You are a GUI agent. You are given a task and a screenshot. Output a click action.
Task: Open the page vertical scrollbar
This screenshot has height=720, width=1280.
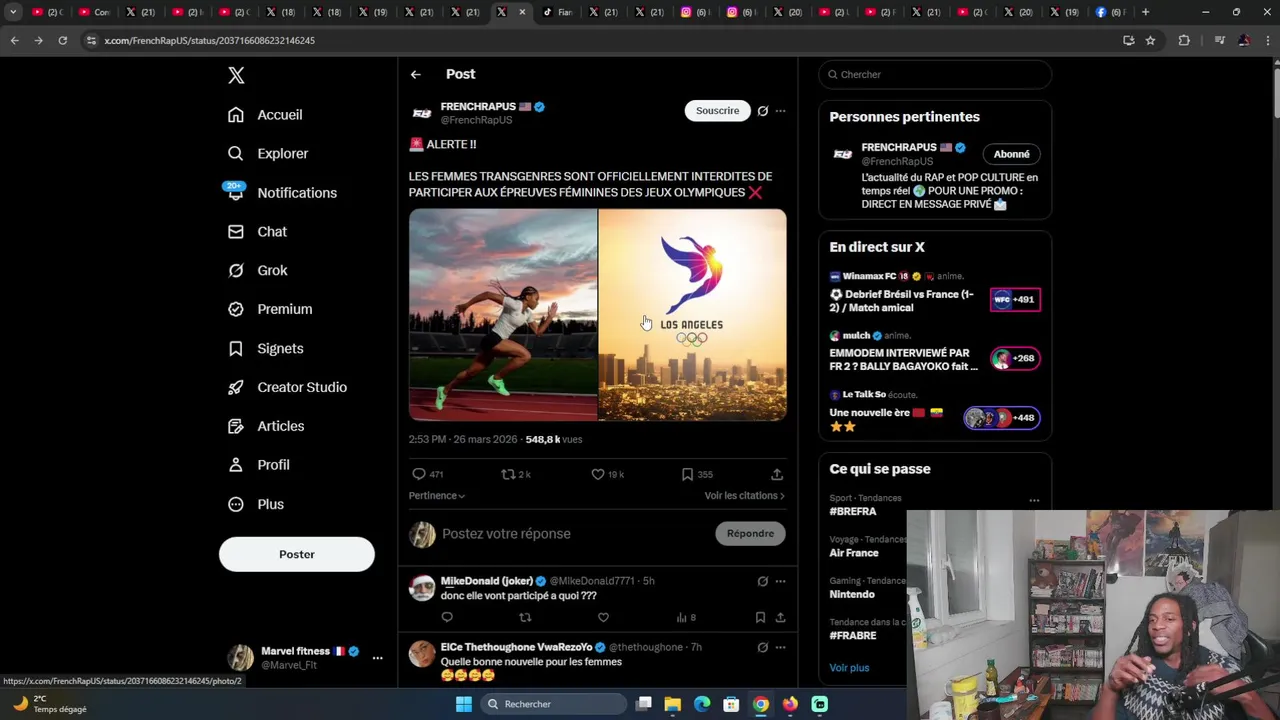[x=1276, y=95]
